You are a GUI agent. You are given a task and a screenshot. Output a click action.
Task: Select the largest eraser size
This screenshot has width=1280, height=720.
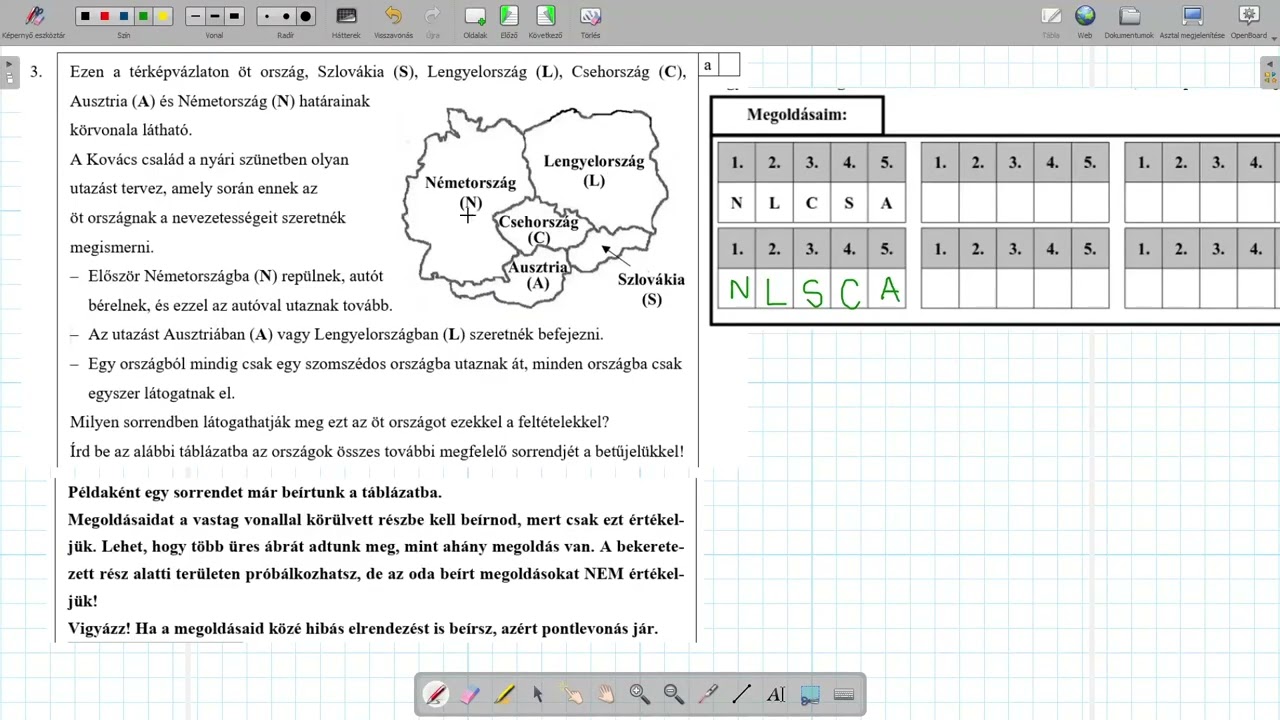pos(306,16)
